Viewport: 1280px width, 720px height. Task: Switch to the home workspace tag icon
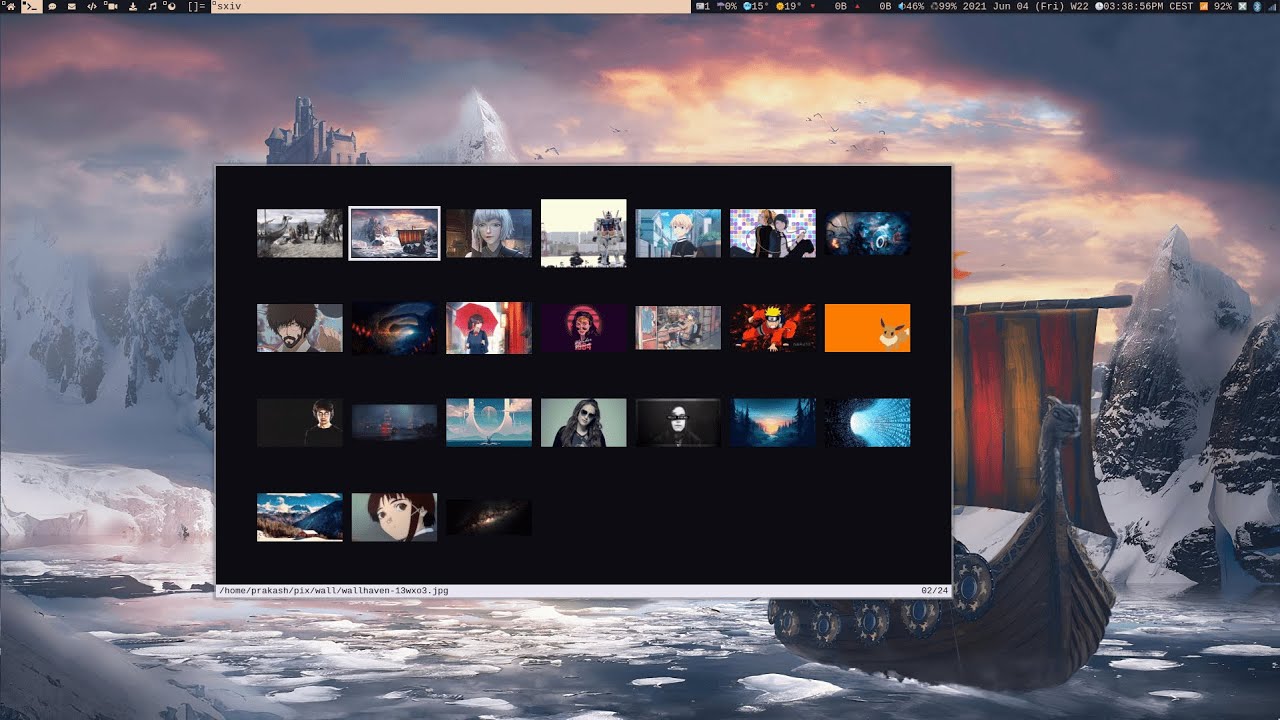10,6
